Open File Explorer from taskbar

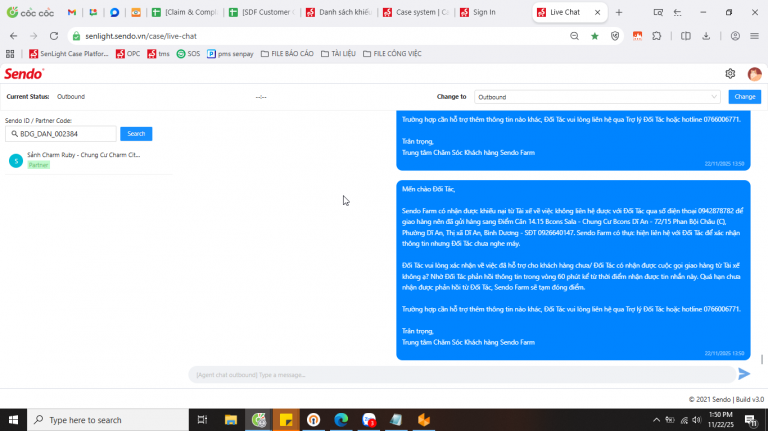pos(231,420)
